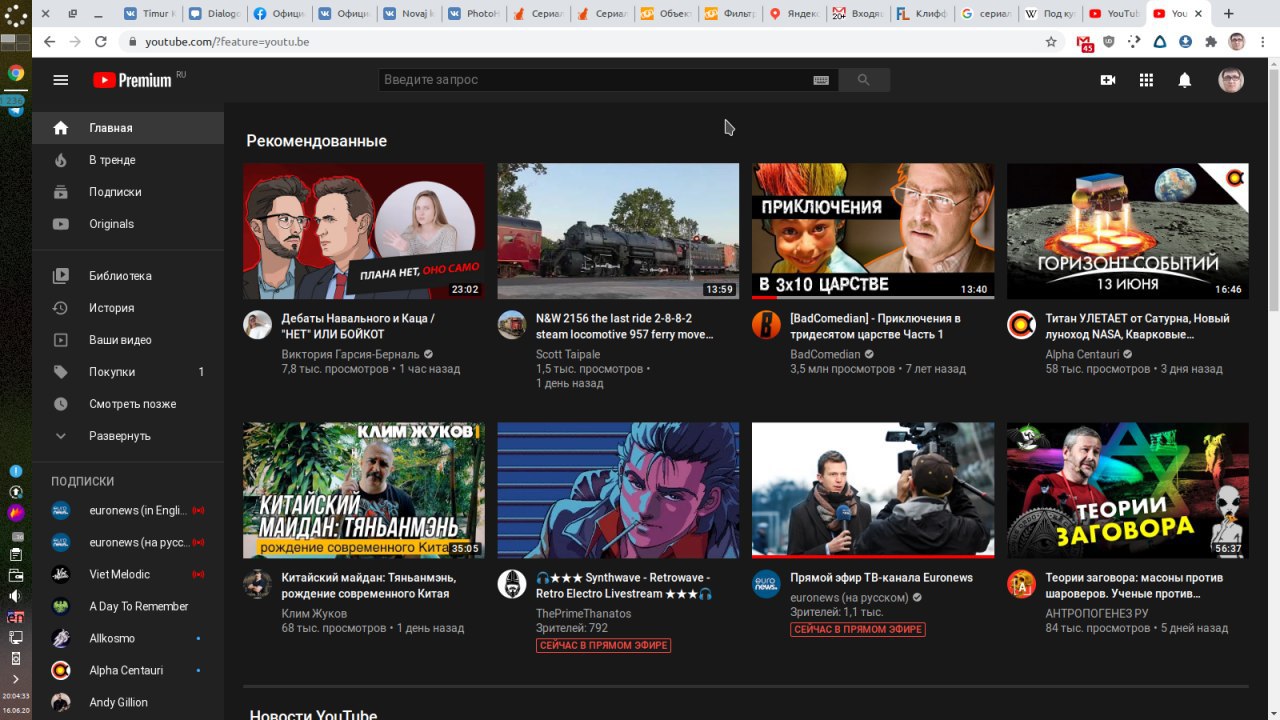Image resolution: width=1280 pixels, height=720 pixels.
Task: Open N&W 2156 steam locomotive thumbnail
Action: pyautogui.click(x=618, y=231)
